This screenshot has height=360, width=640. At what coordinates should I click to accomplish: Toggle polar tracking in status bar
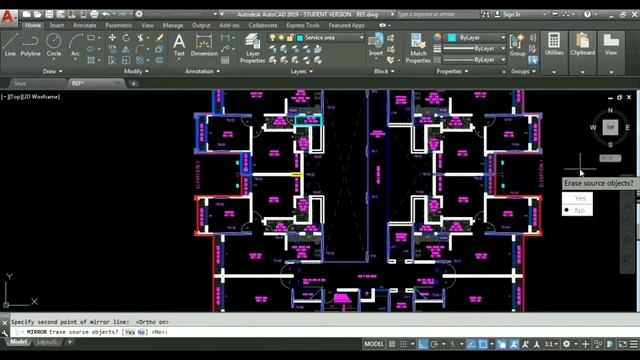coord(434,344)
